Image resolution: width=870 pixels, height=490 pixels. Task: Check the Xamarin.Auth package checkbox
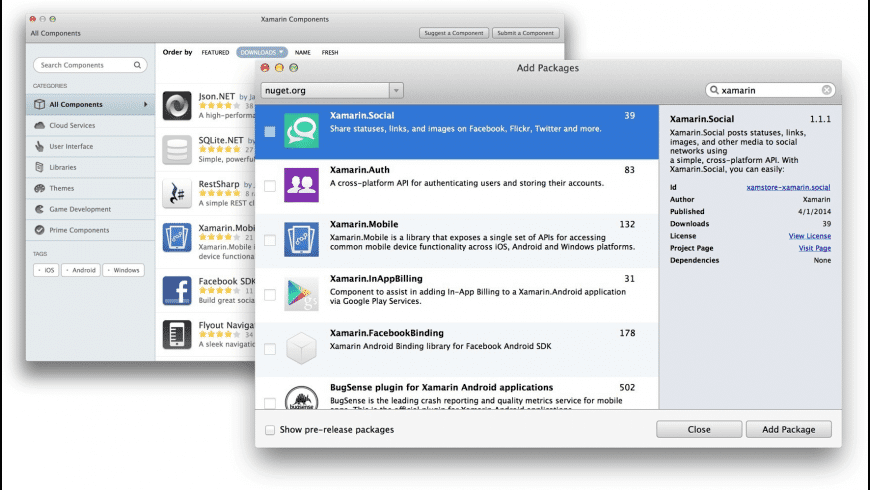[270, 186]
